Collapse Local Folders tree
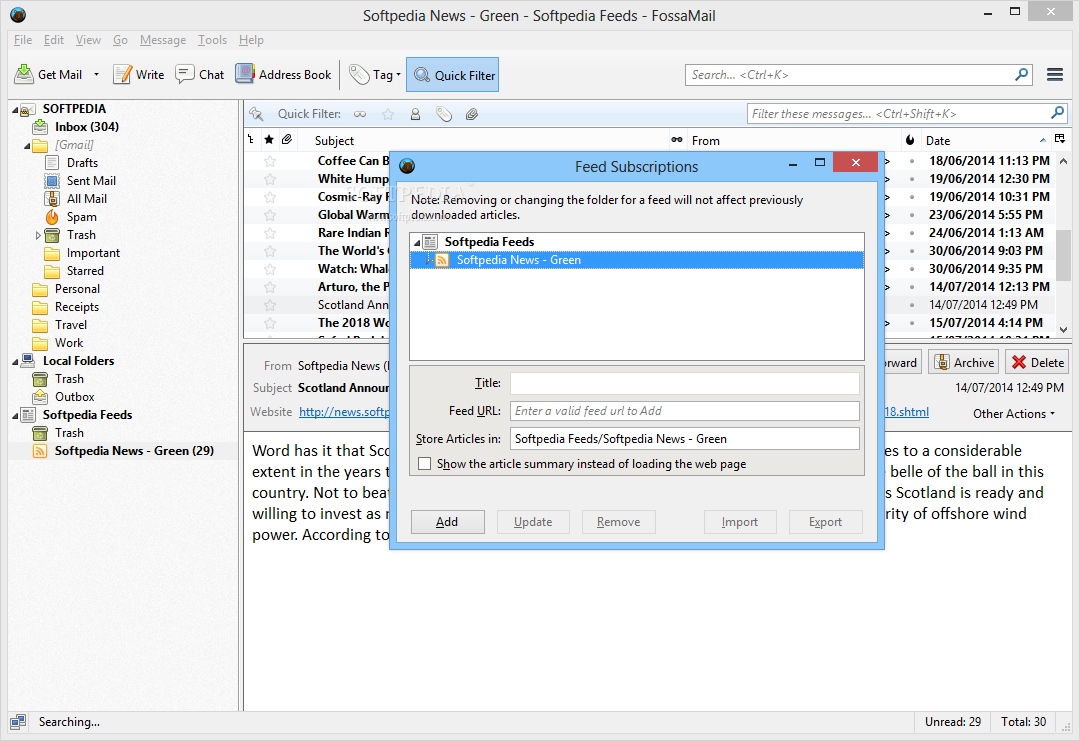The width and height of the screenshot is (1080, 741). pyautogui.click(x=15, y=362)
